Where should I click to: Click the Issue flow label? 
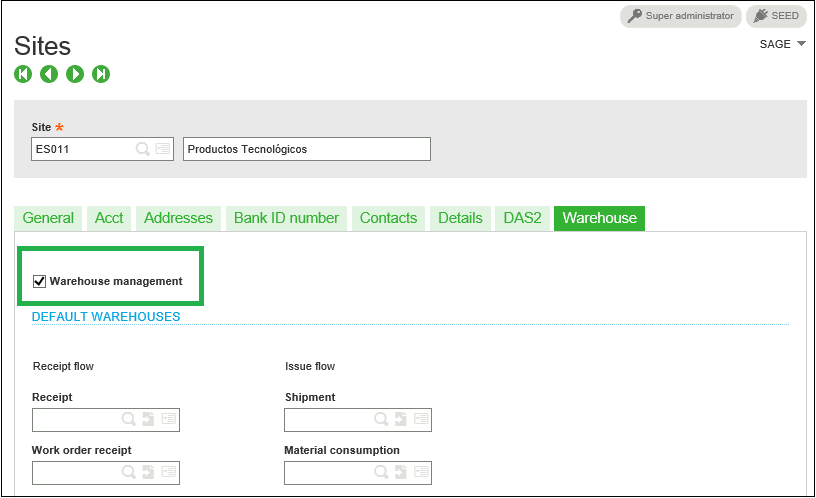(x=310, y=366)
